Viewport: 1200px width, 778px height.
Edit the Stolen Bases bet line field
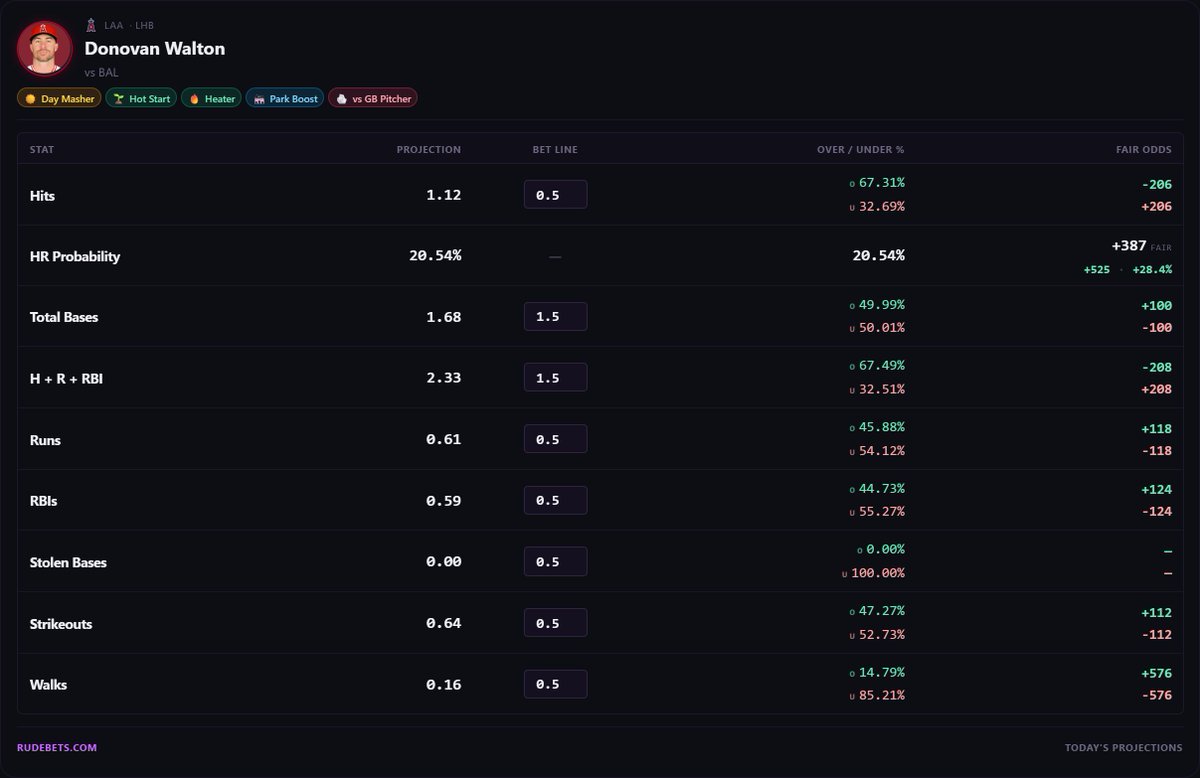tap(555, 561)
